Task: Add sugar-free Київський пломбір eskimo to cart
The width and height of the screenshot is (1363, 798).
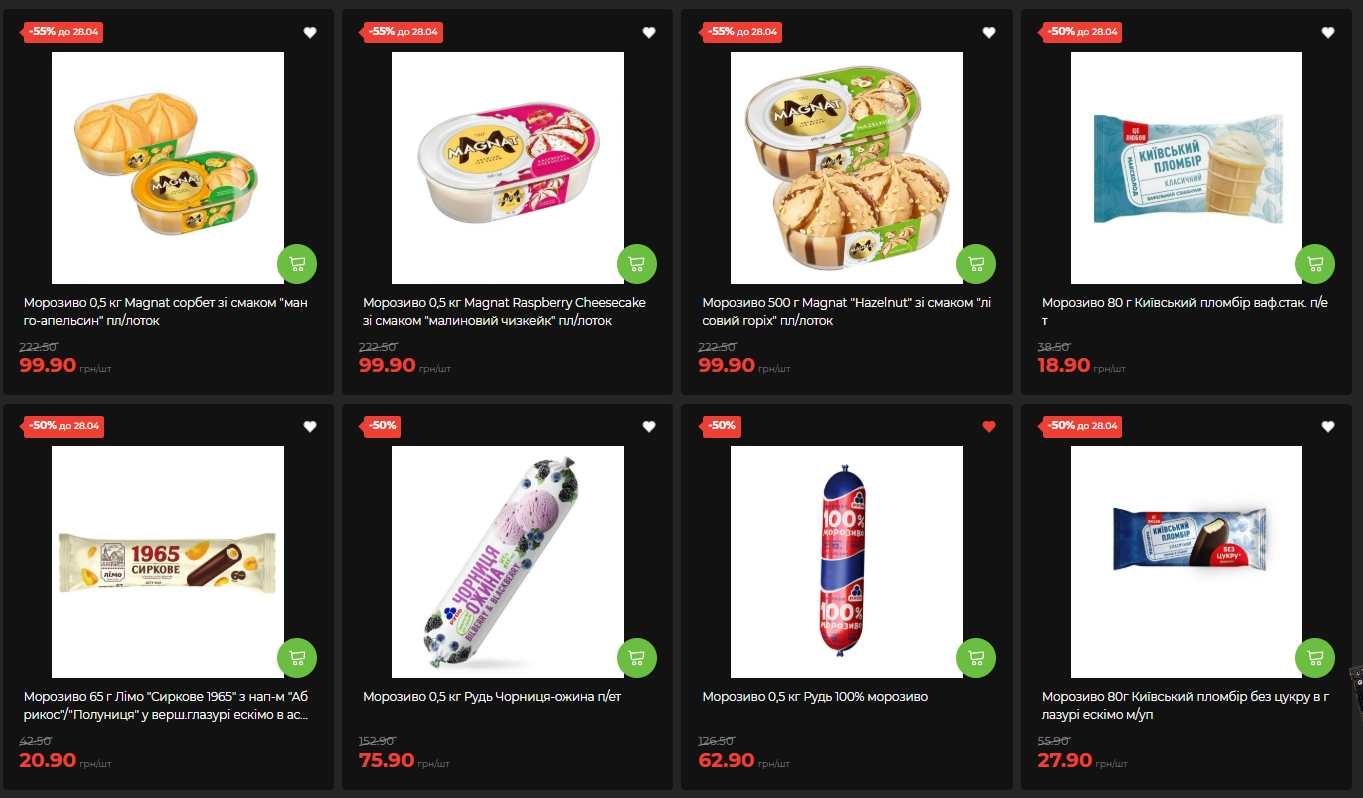Action: (1315, 658)
